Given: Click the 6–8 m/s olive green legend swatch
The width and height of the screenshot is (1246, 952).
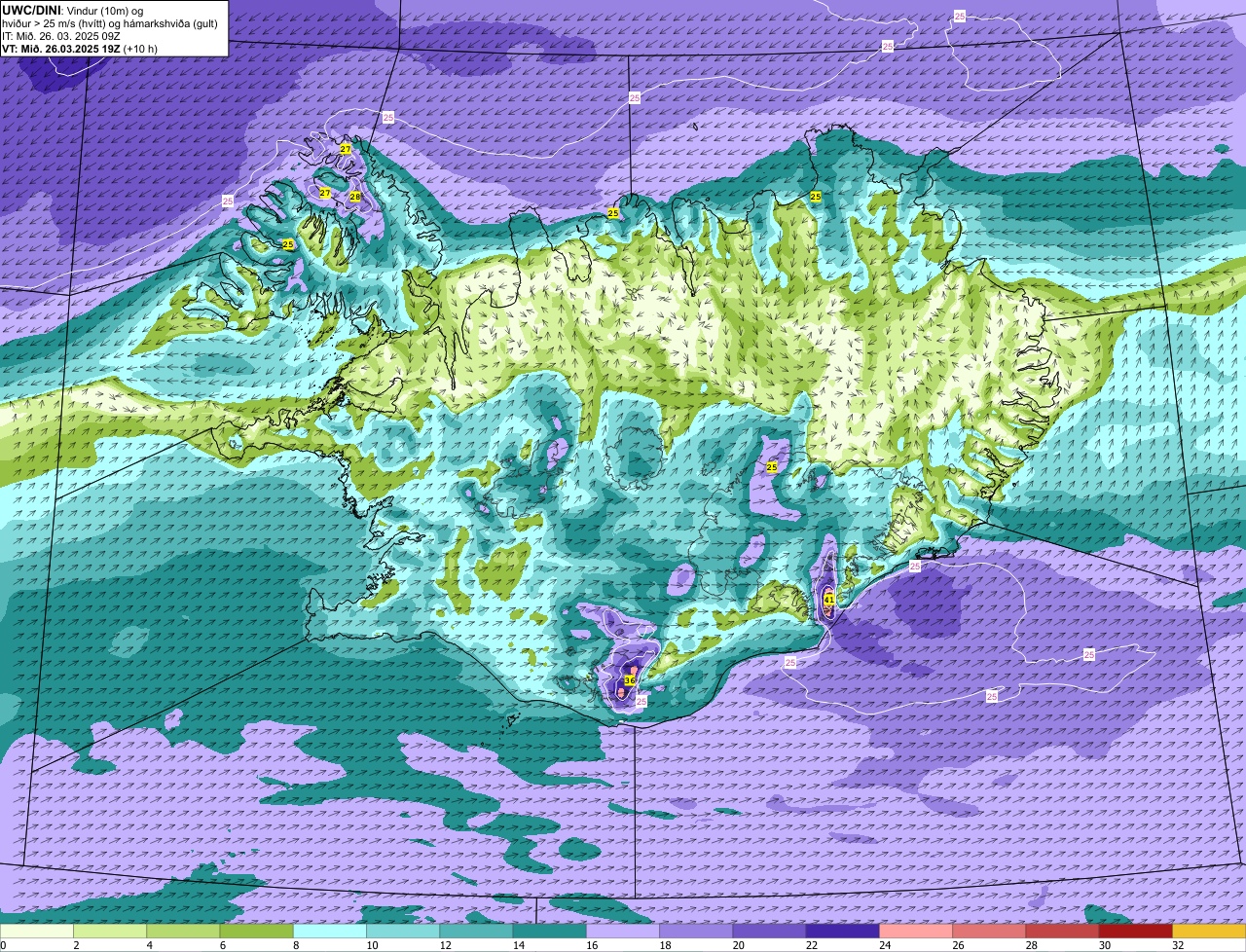Looking at the screenshot, I should pos(256,932).
